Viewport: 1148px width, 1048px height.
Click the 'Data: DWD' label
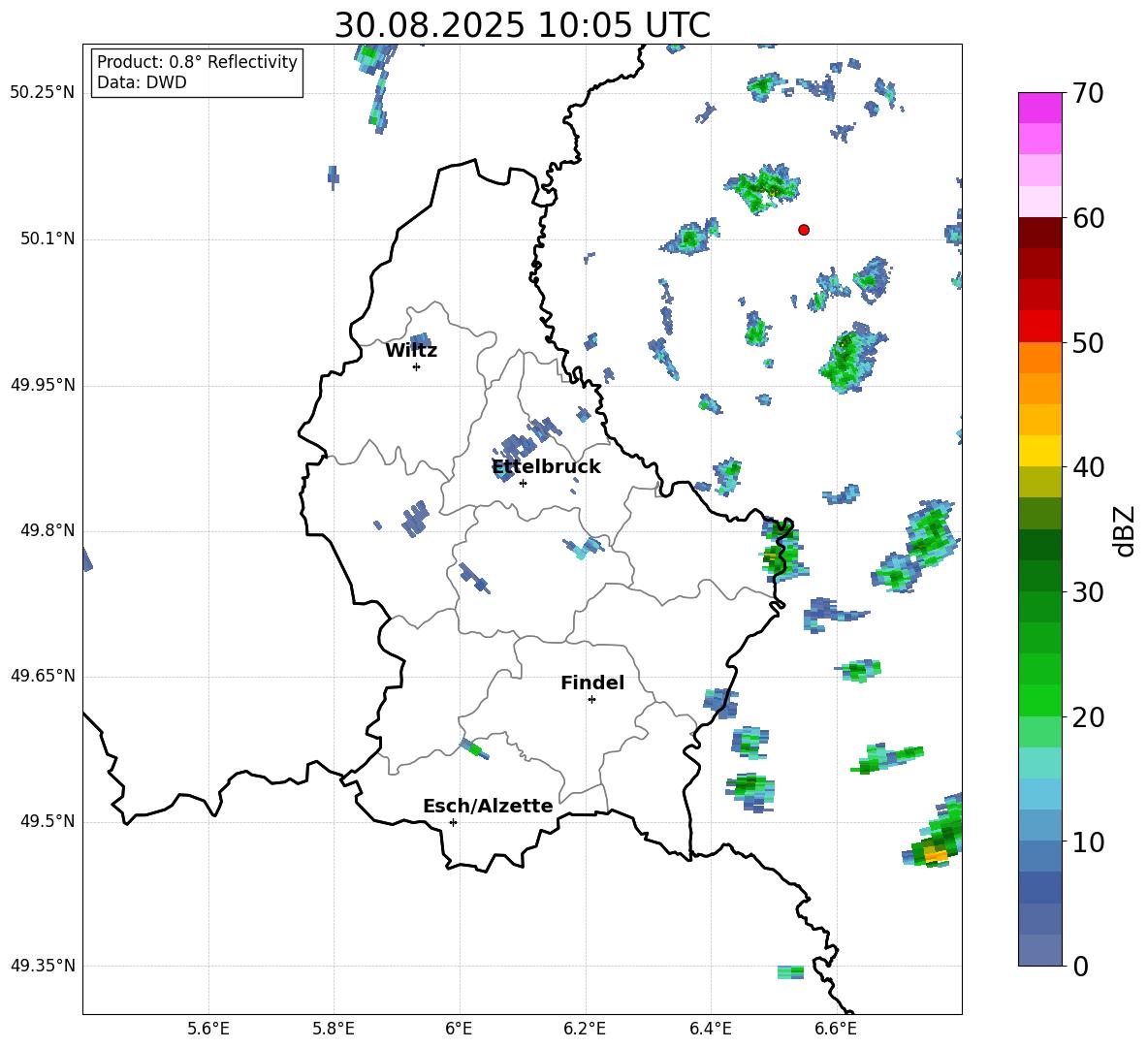(x=142, y=82)
